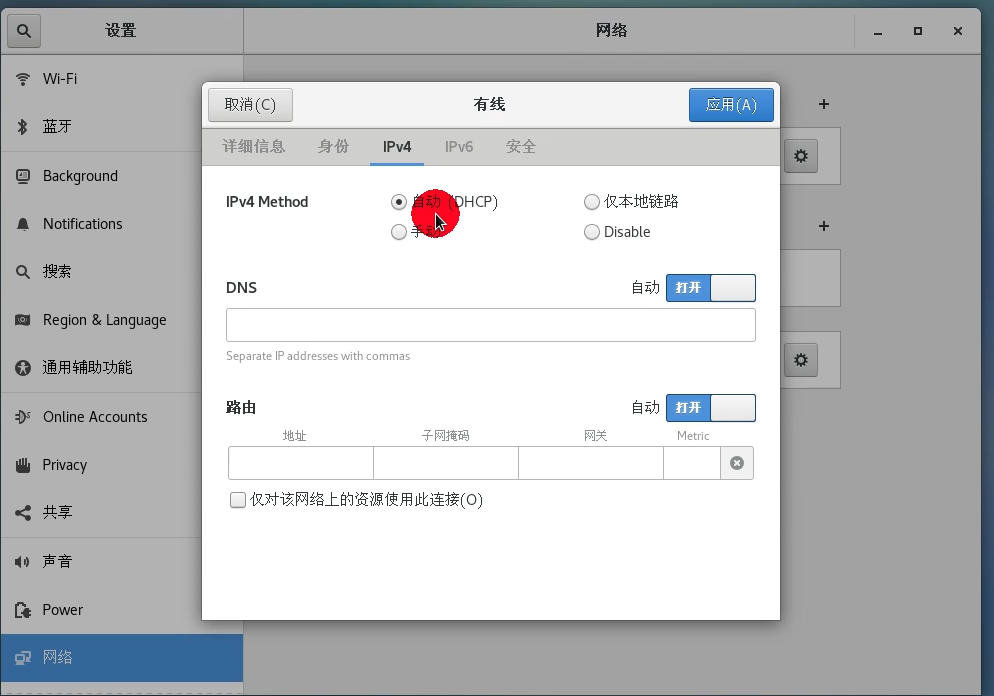994x696 pixels.
Task: Open Wi-Fi settings in sidebar
Action: tap(122, 79)
